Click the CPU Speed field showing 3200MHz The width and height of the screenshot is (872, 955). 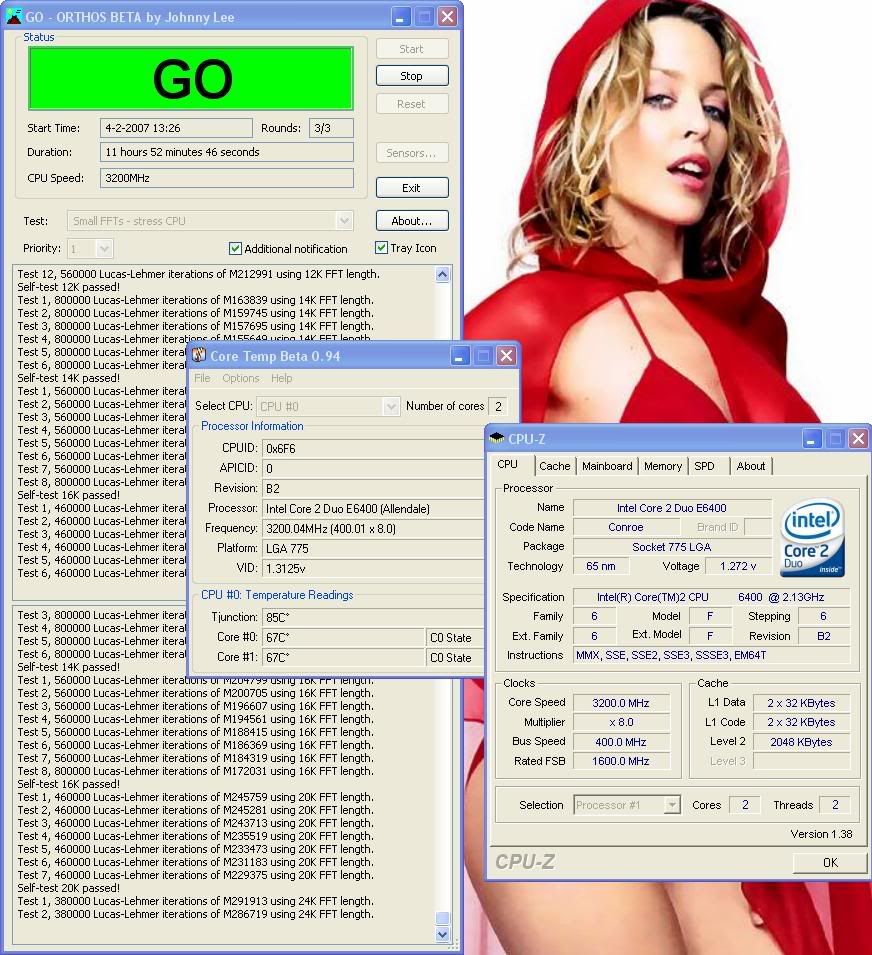click(x=227, y=178)
